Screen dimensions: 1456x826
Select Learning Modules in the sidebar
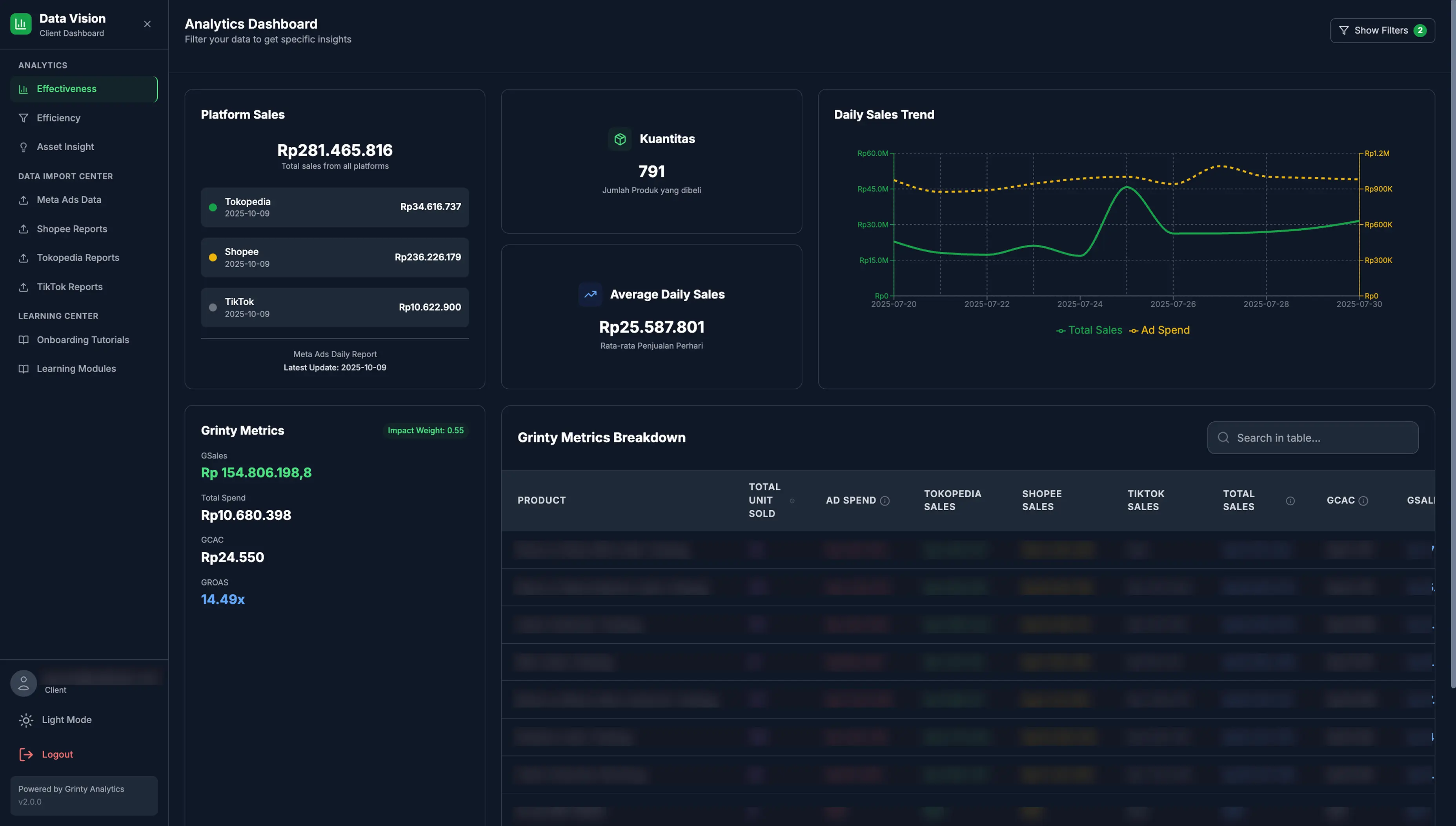pyautogui.click(x=76, y=368)
